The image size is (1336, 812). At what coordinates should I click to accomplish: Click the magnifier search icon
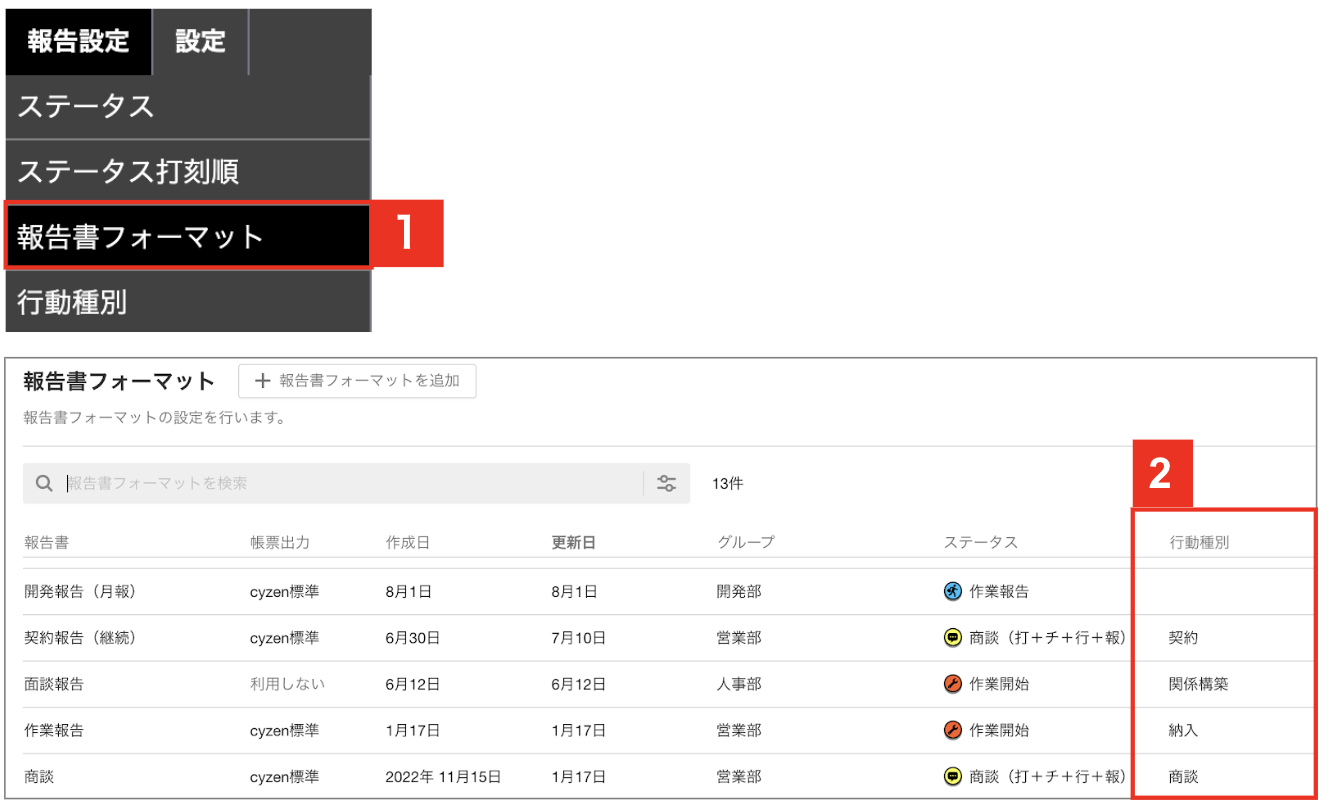(x=44, y=483)
